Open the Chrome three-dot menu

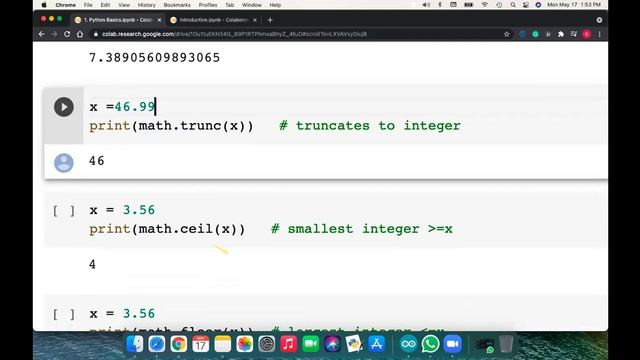coord(600,34)
